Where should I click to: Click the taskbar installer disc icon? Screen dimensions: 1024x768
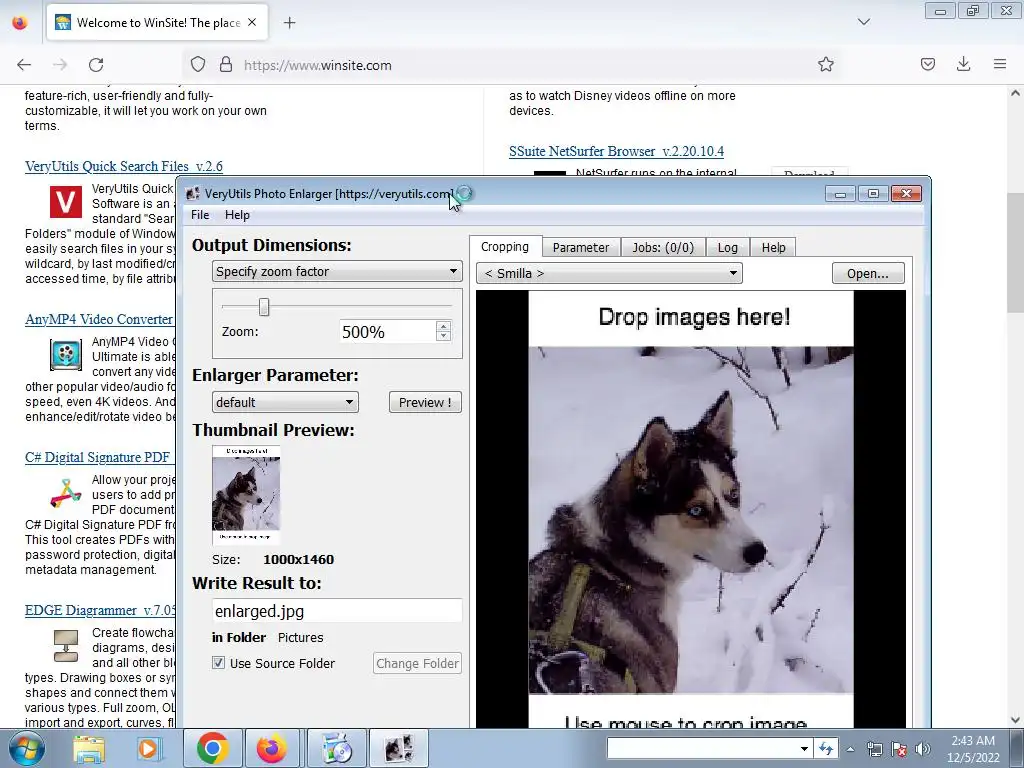(x=337, y=749)
